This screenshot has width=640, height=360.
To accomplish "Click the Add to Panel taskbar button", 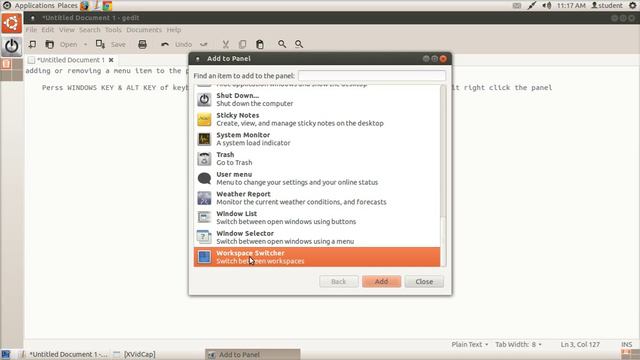I will pos(253,354).
